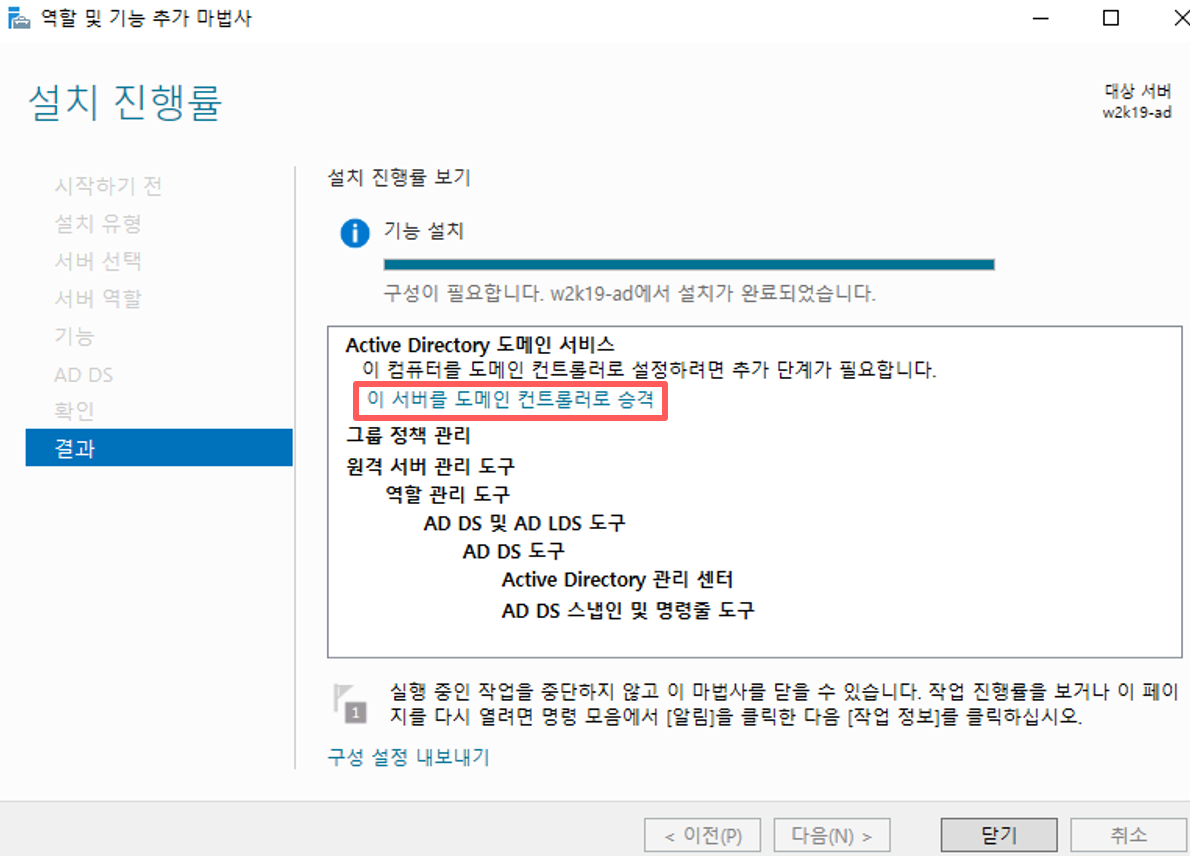Click the 기능 설치 label
This screenshot has width=1190, height=856.
click(x=423, y=230)
